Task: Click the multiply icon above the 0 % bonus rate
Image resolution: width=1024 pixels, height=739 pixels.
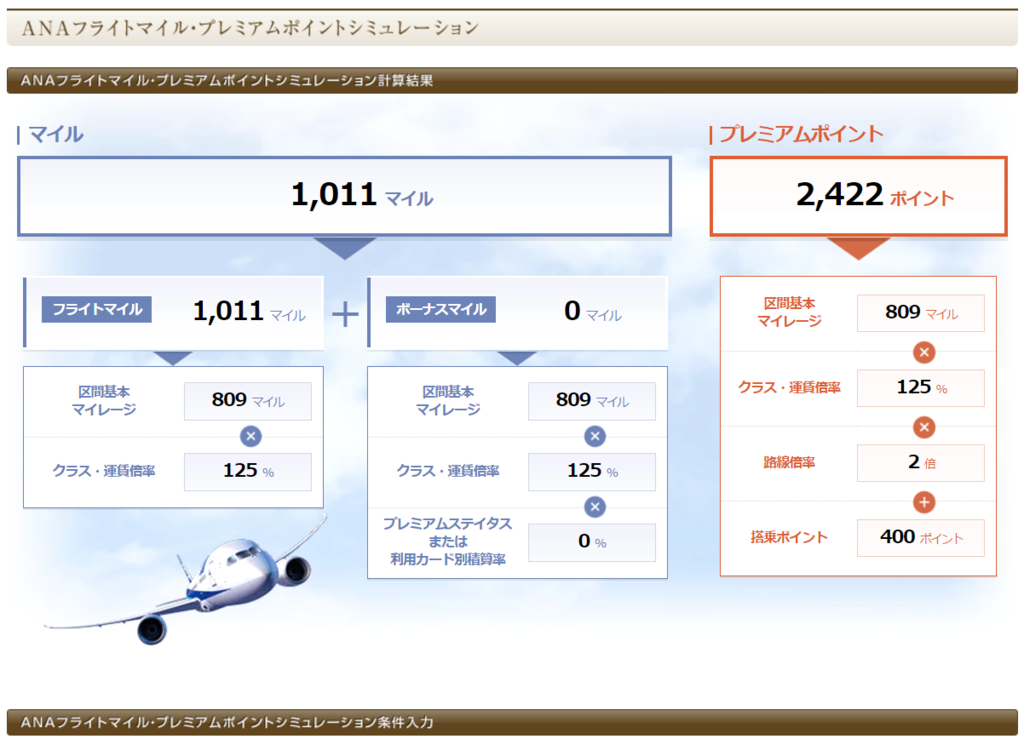Action: [595, 507]
